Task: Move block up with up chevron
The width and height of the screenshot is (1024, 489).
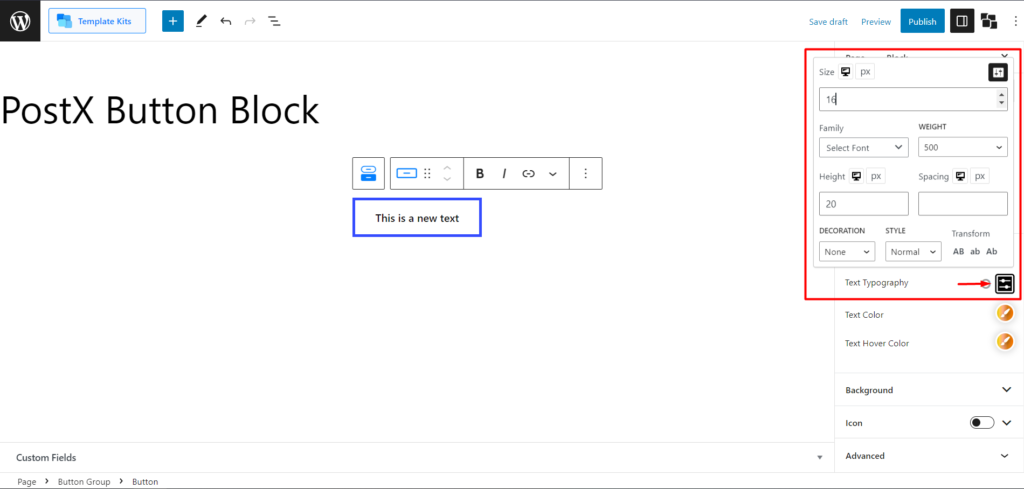Action: point(447,168)
